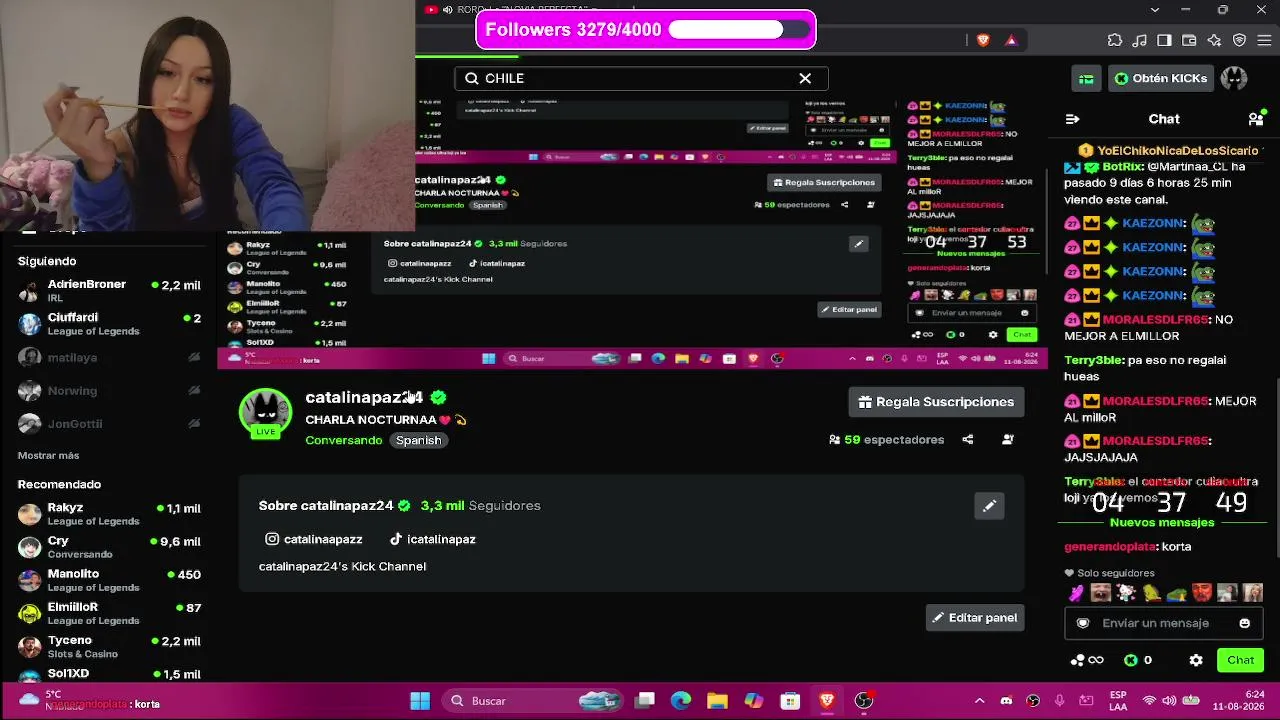Open Norwing channel in sidebar
Image resolution: width=1280 pixels, height=720 pixels.
click(109, 390)
